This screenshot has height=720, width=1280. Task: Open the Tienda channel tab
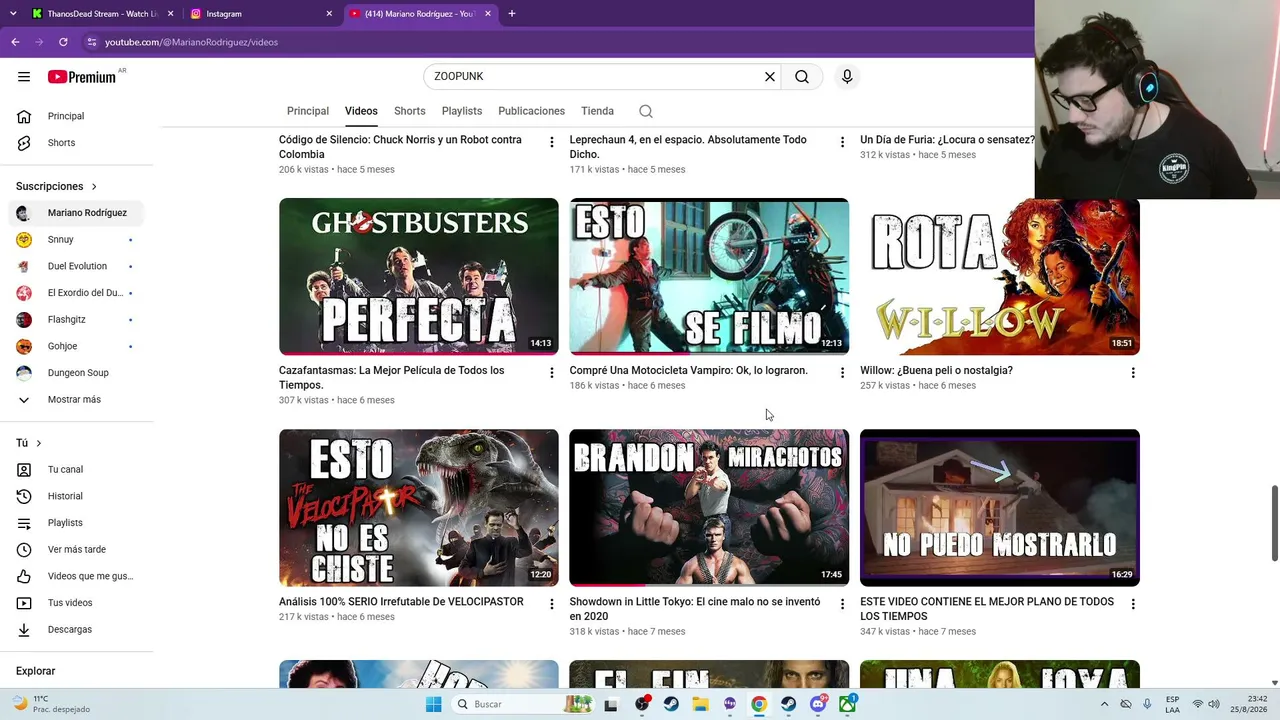click(597, 111)
